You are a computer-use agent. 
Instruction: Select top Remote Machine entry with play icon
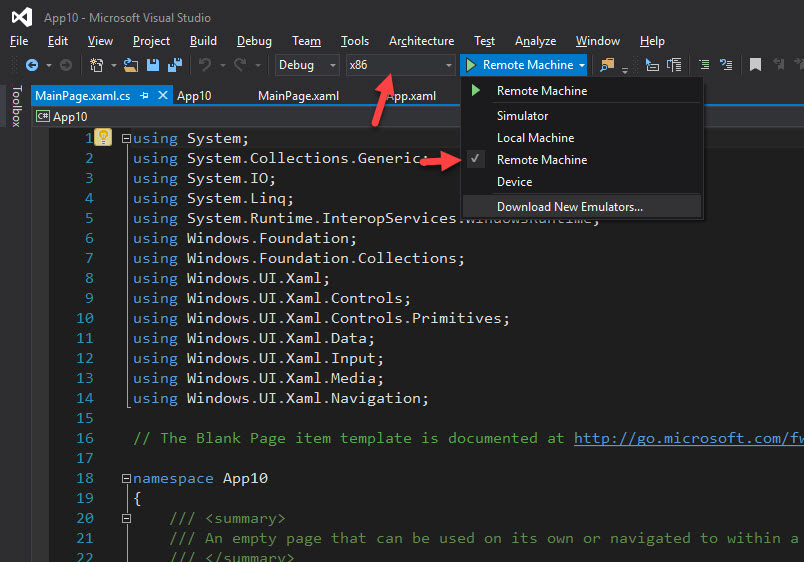pos(581,91)
